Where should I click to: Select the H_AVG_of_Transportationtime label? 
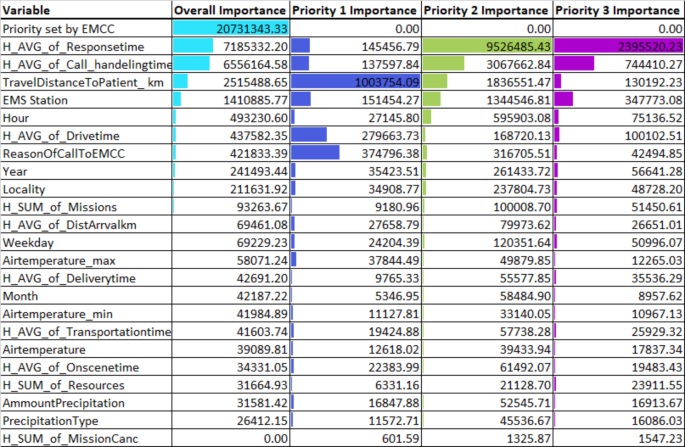click(x=87, y=332)
